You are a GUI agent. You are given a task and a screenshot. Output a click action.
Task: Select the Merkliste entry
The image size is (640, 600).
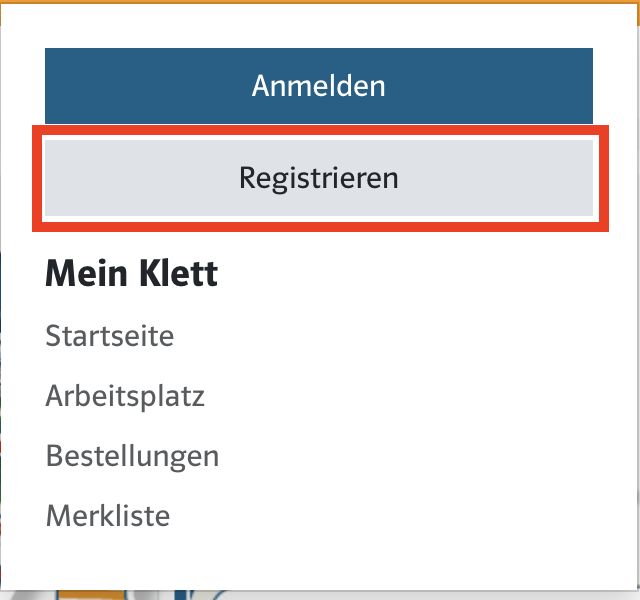tap(108, 517)
